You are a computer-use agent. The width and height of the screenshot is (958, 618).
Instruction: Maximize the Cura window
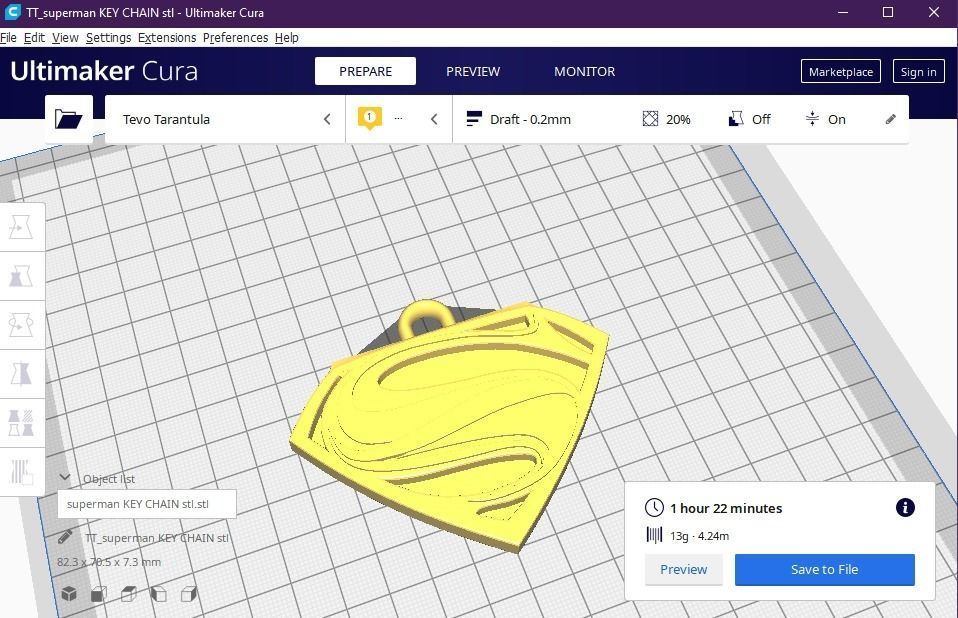click(x=888, y=12)
